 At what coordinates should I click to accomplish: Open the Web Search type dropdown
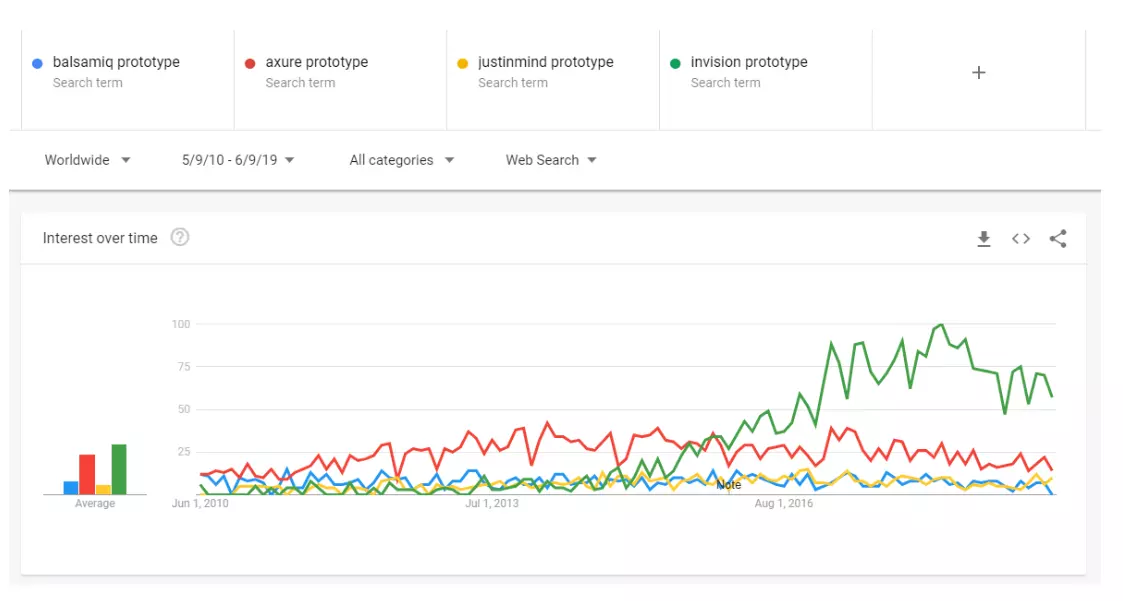coord(551,160)
